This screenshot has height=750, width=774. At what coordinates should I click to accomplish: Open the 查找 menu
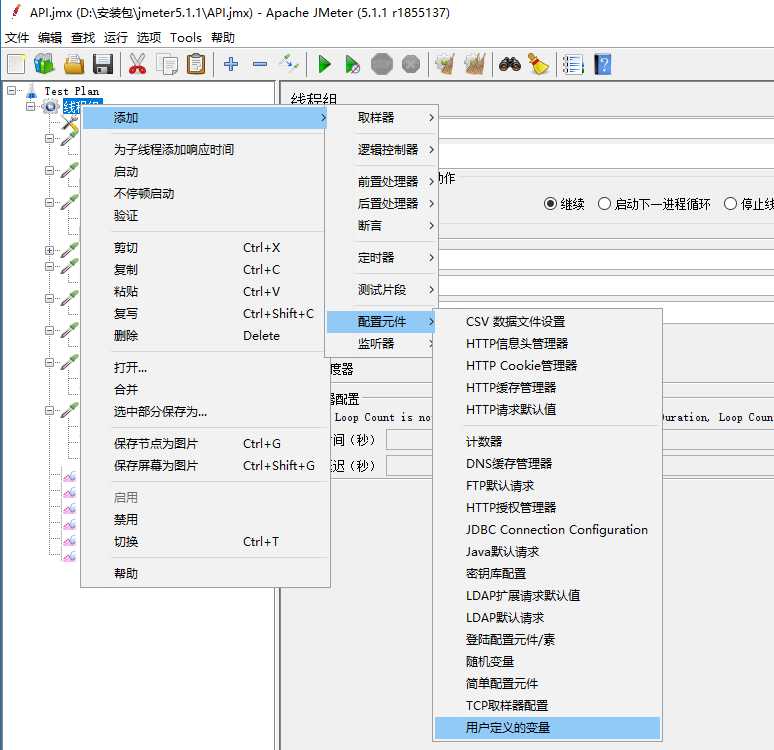[83, 38]
